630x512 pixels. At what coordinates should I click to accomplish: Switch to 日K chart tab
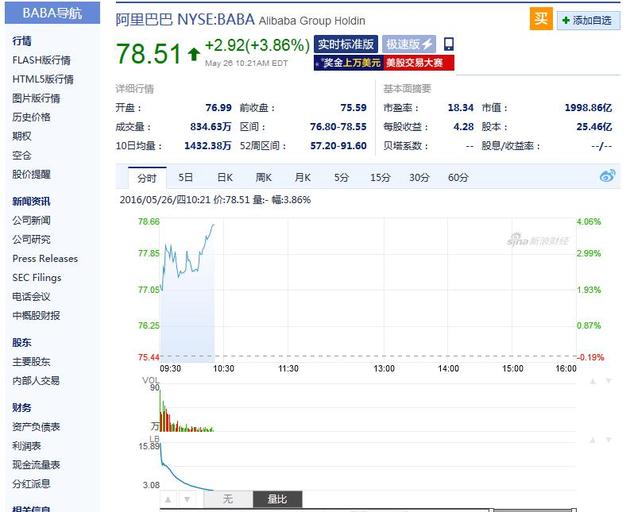click(x=225, y=177)
